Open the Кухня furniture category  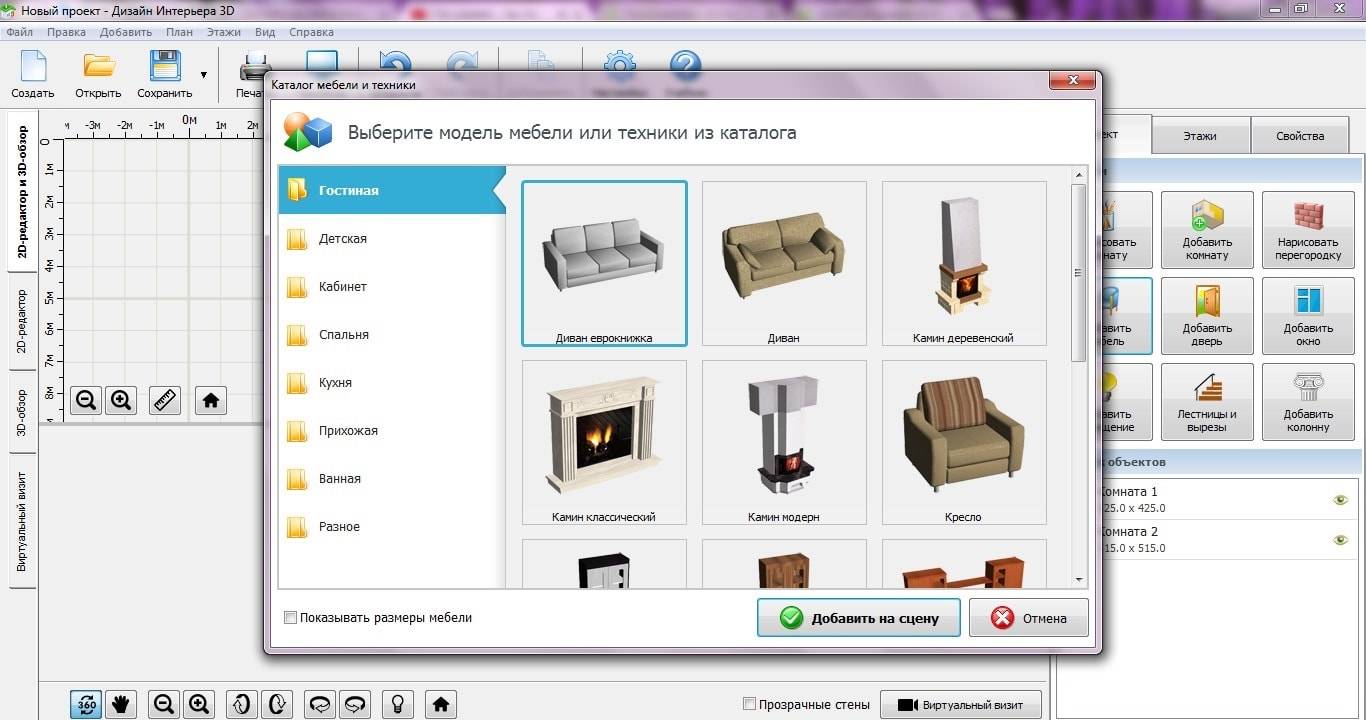coord(335,383)
